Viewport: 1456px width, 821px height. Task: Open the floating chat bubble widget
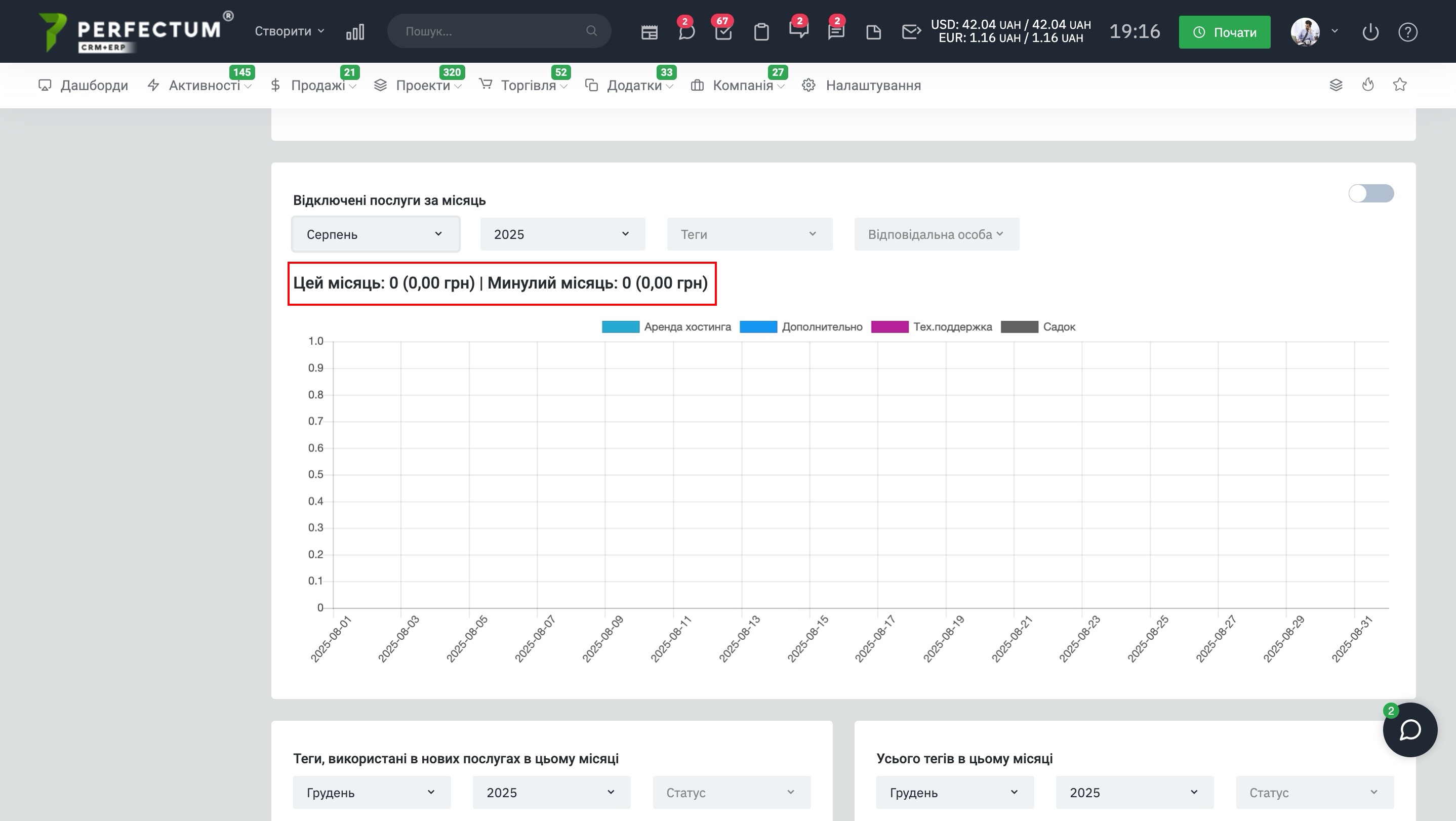pos(1409,729)
